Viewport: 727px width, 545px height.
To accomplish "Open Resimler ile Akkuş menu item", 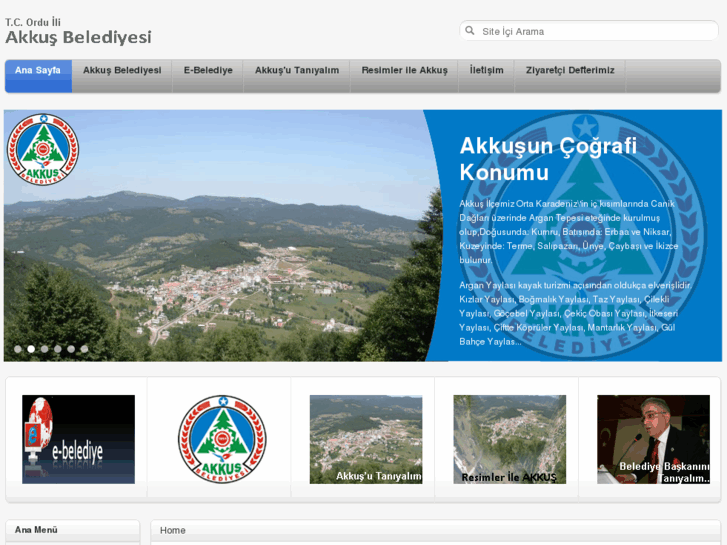I will pyautogui.click(x=404, y=76).
